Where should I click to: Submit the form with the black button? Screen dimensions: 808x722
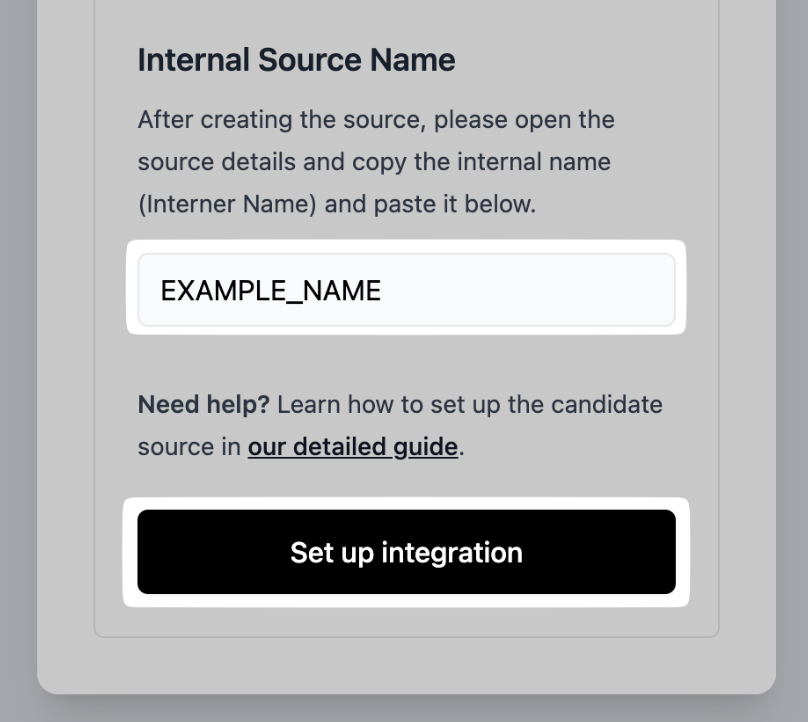(x=406, y=552)
